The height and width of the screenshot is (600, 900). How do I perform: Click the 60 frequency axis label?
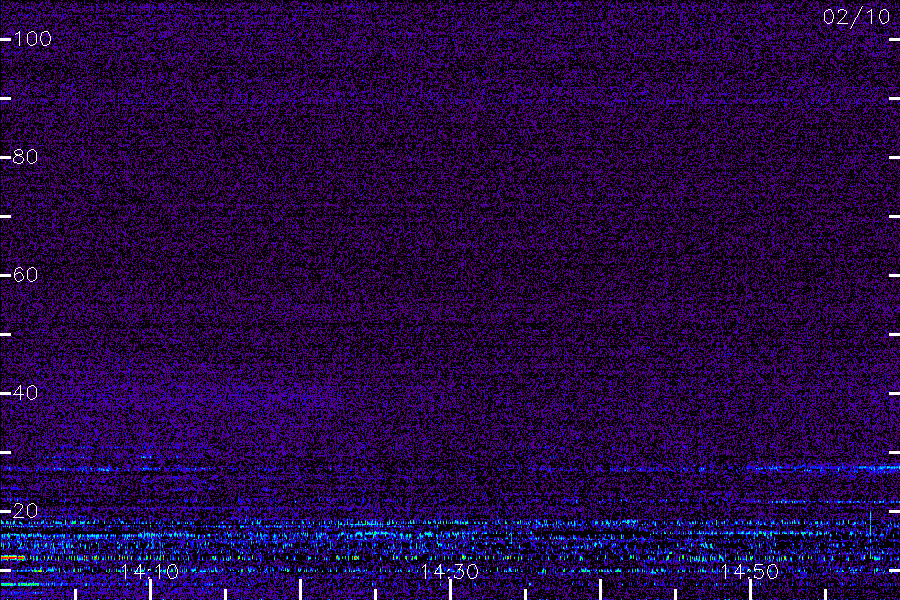click(25, 274)
